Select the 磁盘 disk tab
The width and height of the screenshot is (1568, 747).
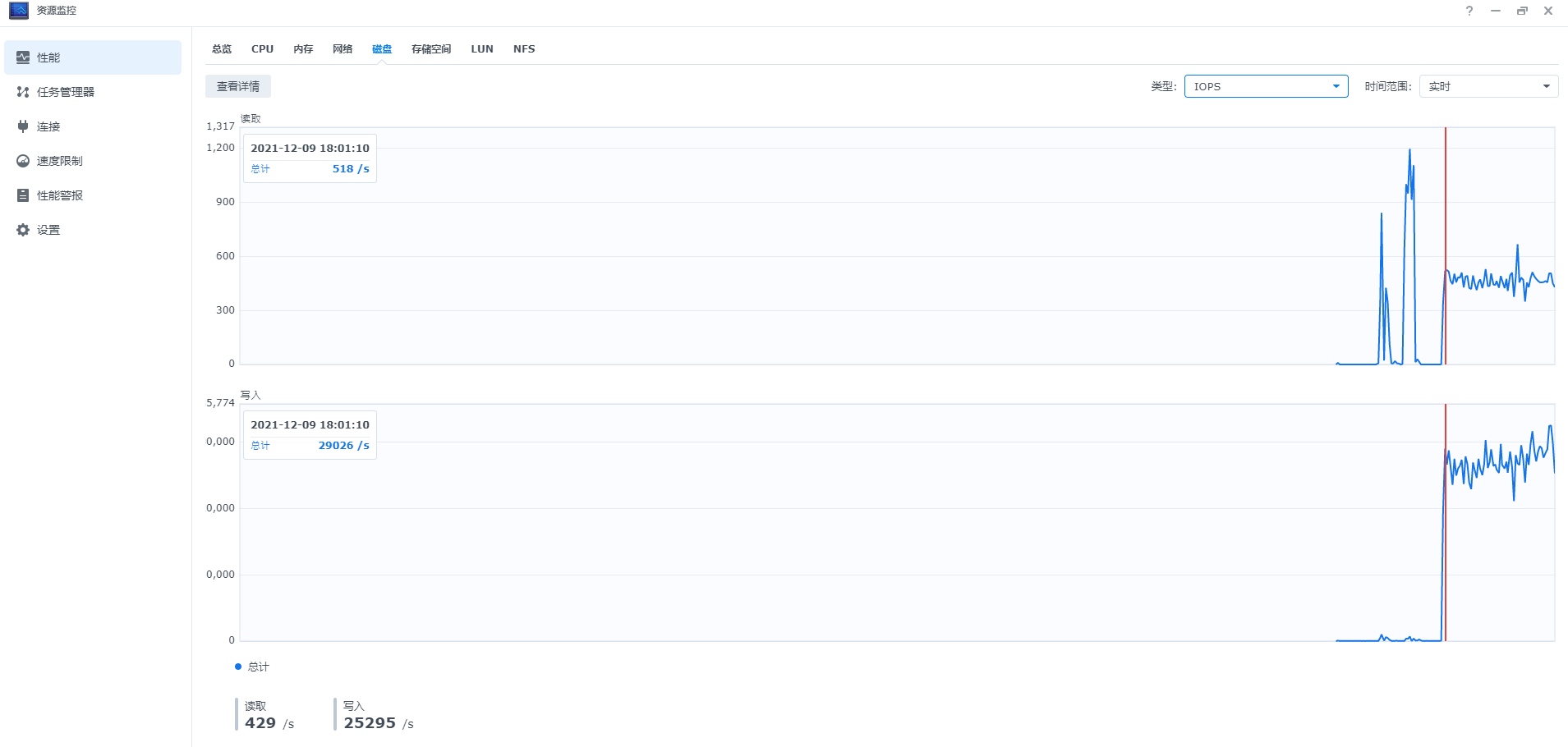tap(382, 49)
